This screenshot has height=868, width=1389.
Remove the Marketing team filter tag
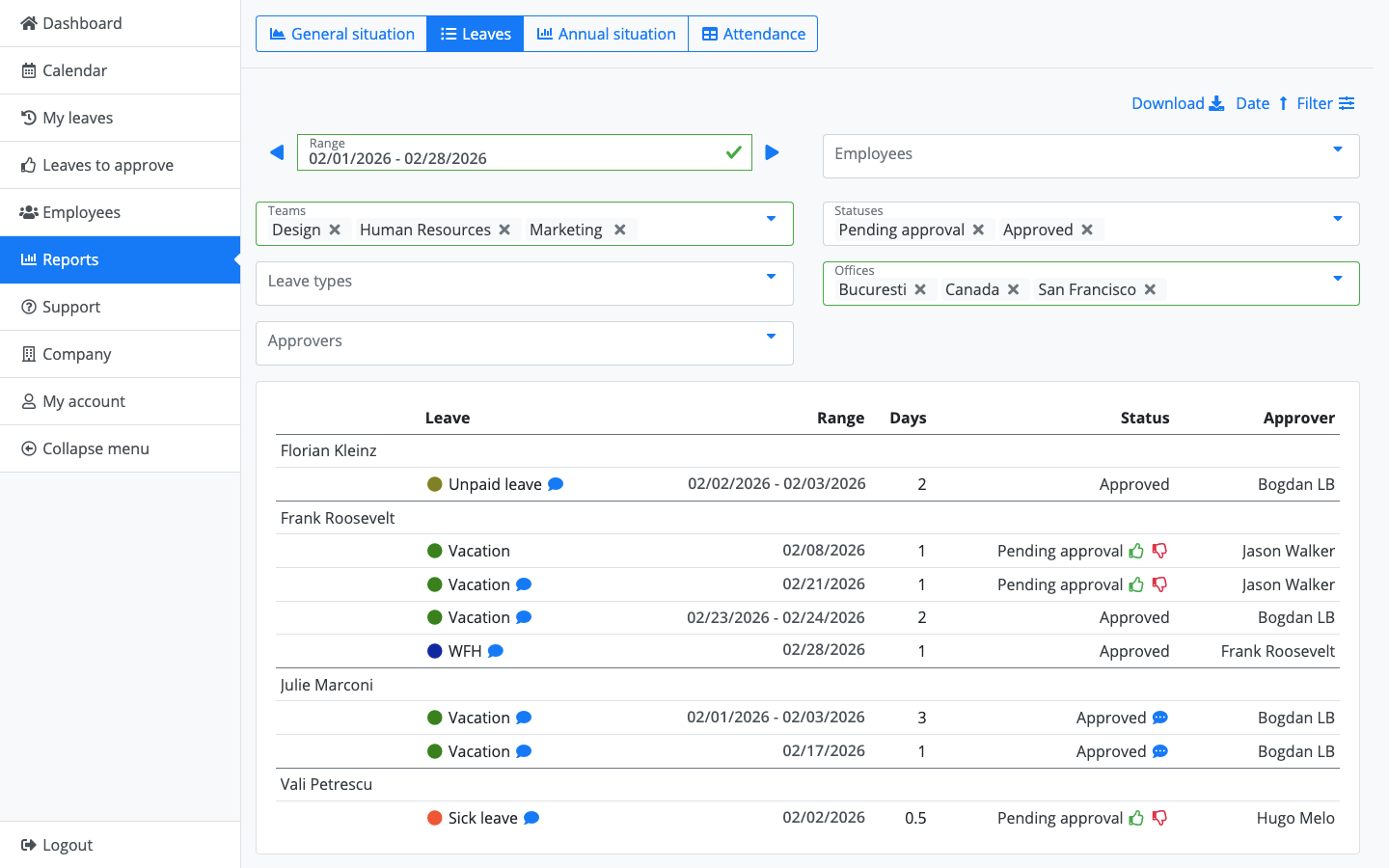pyautogui.click(x=620, y=230)
